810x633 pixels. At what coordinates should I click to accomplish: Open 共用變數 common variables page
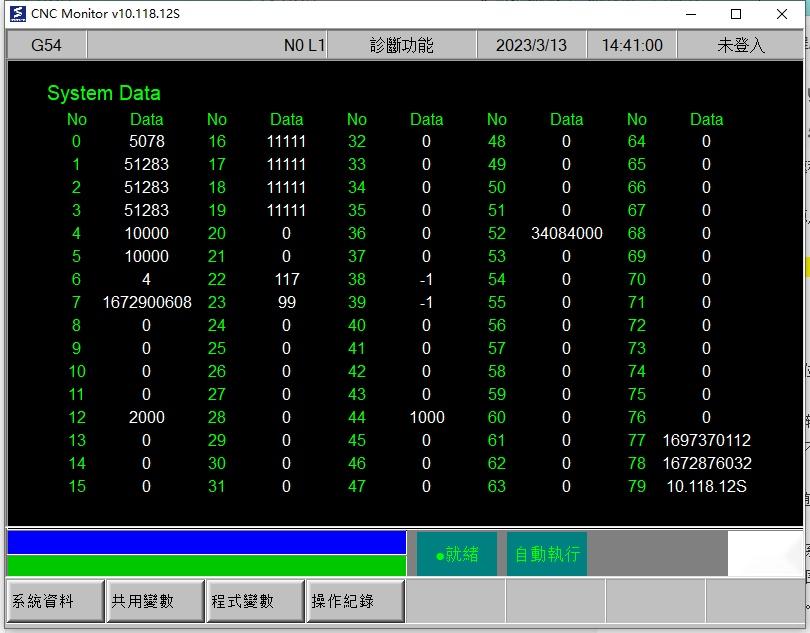coord(153,601)
